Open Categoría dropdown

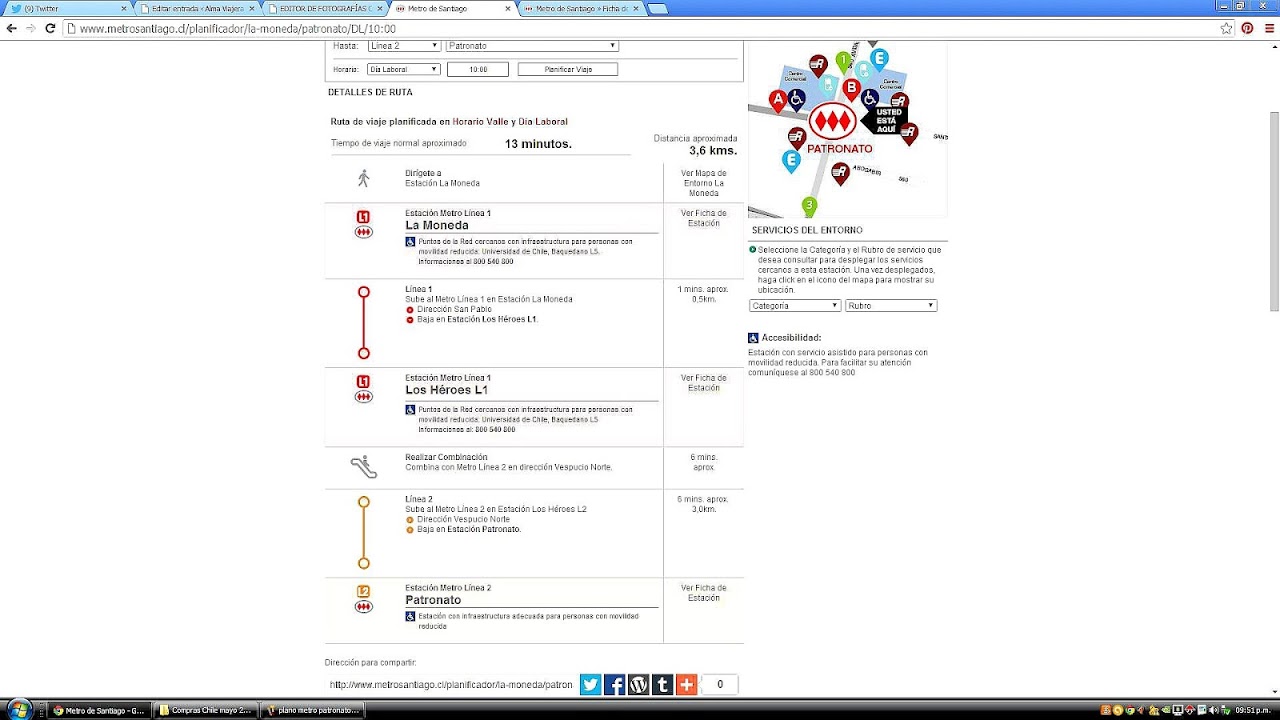(795, 306)
